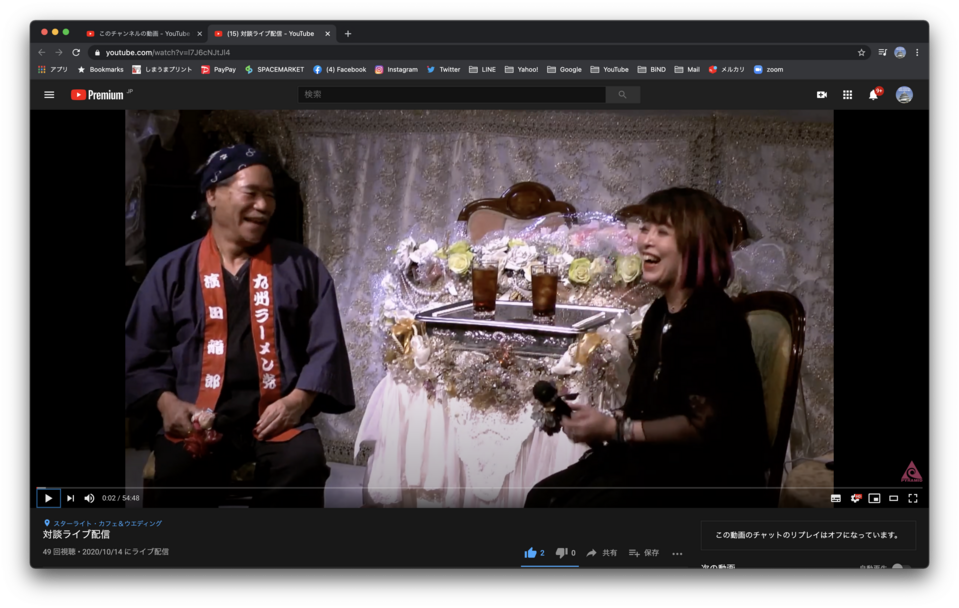Mute the video volume
The width and height of the screenshot is (959, 608).
tap(89, 498)
